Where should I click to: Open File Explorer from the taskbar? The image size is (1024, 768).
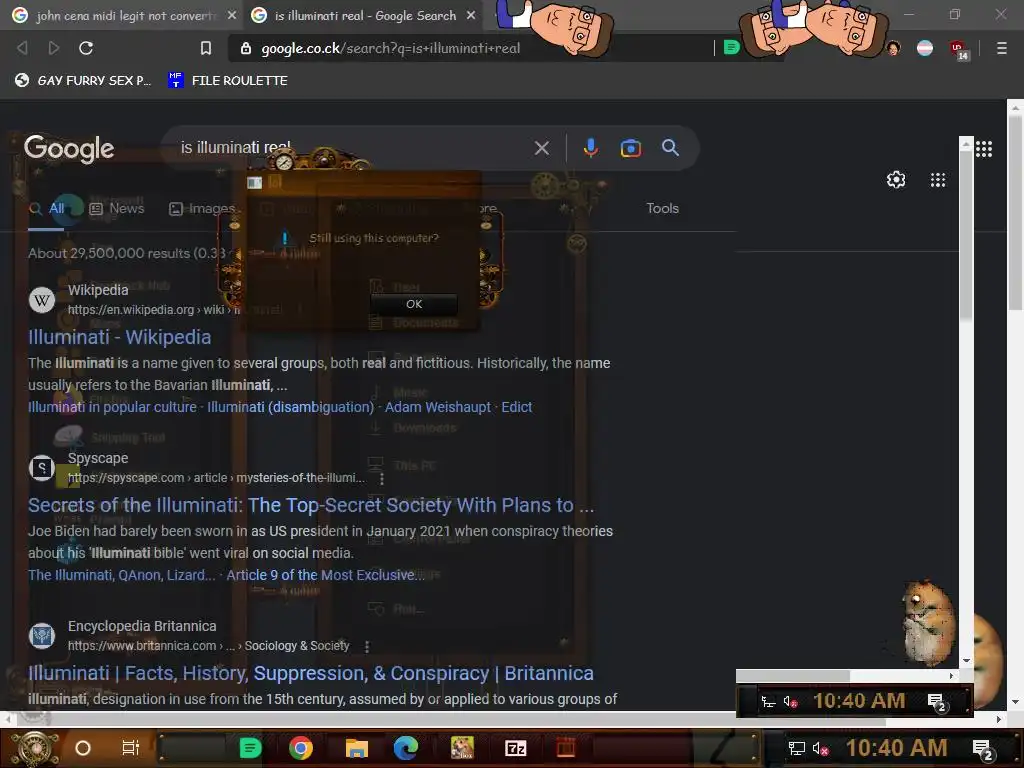click(357, 748)
